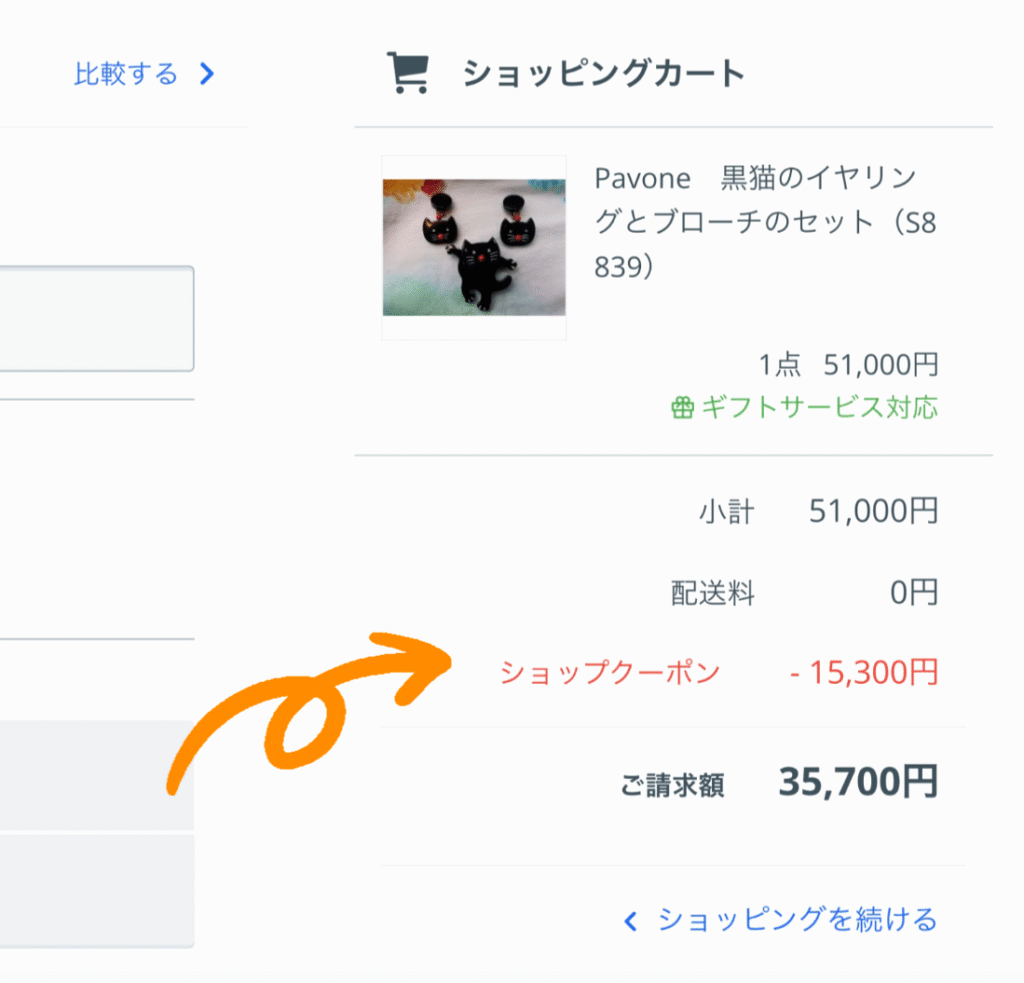Open the black cat earrings product thumbnail

point(474,248)
